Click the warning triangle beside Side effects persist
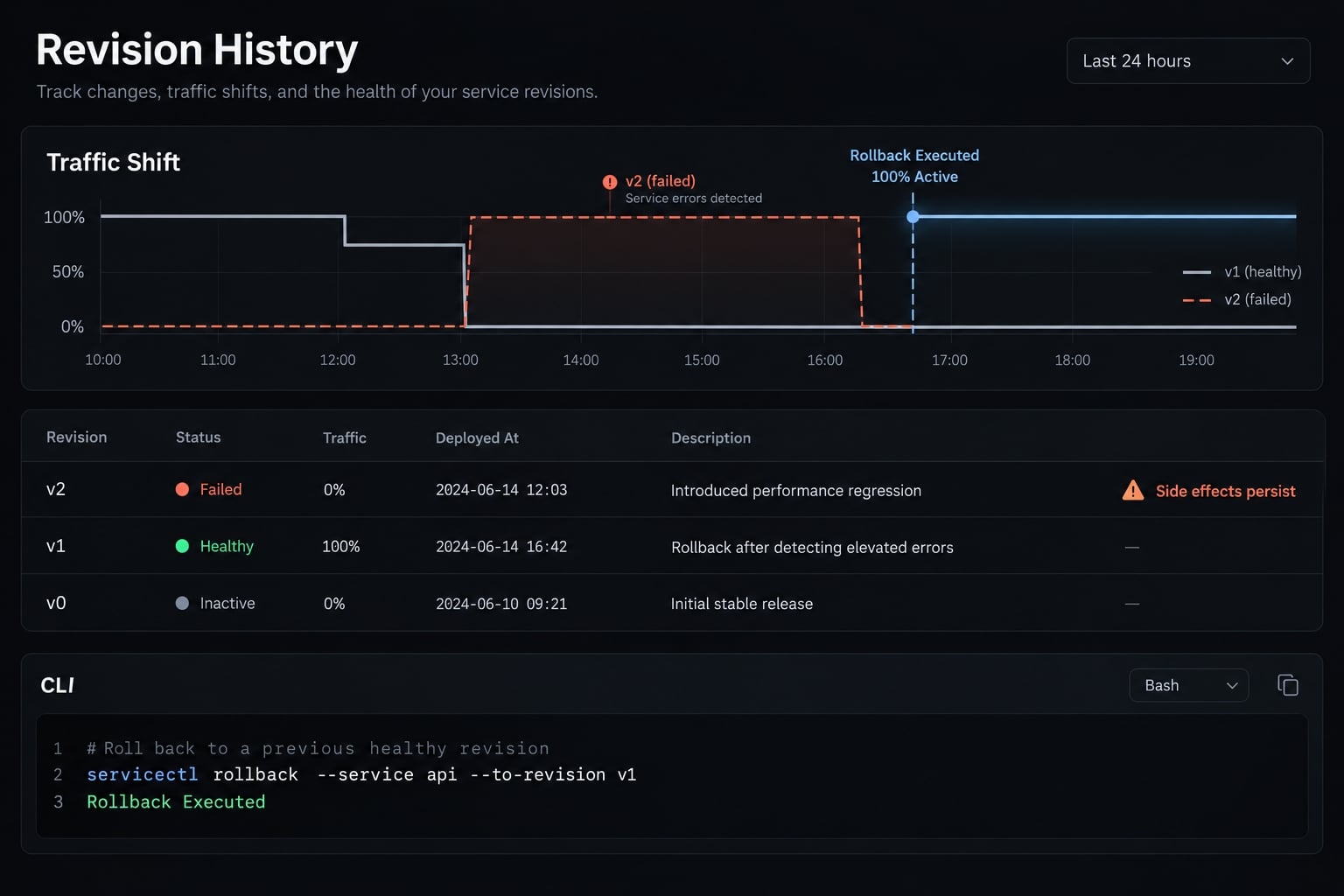The width and height of the screenshot is (1344, 896). pos(1133,490)
